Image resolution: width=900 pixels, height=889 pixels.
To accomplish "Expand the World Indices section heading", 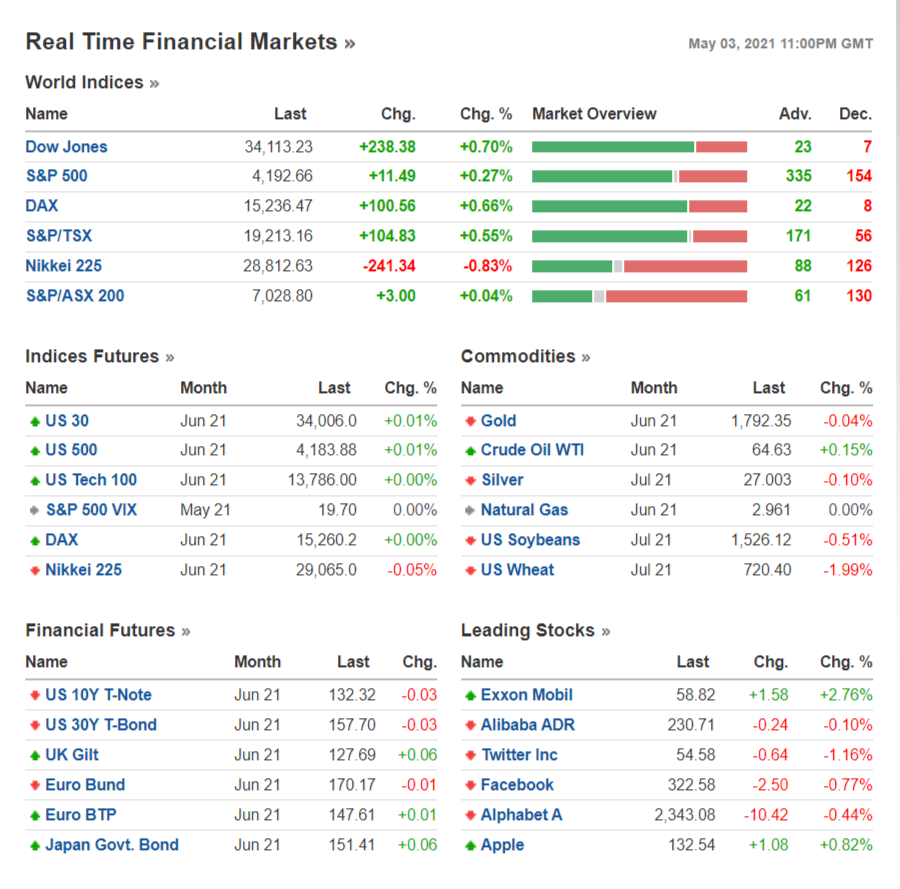I will pyautogui.click(x=91, y=83).
